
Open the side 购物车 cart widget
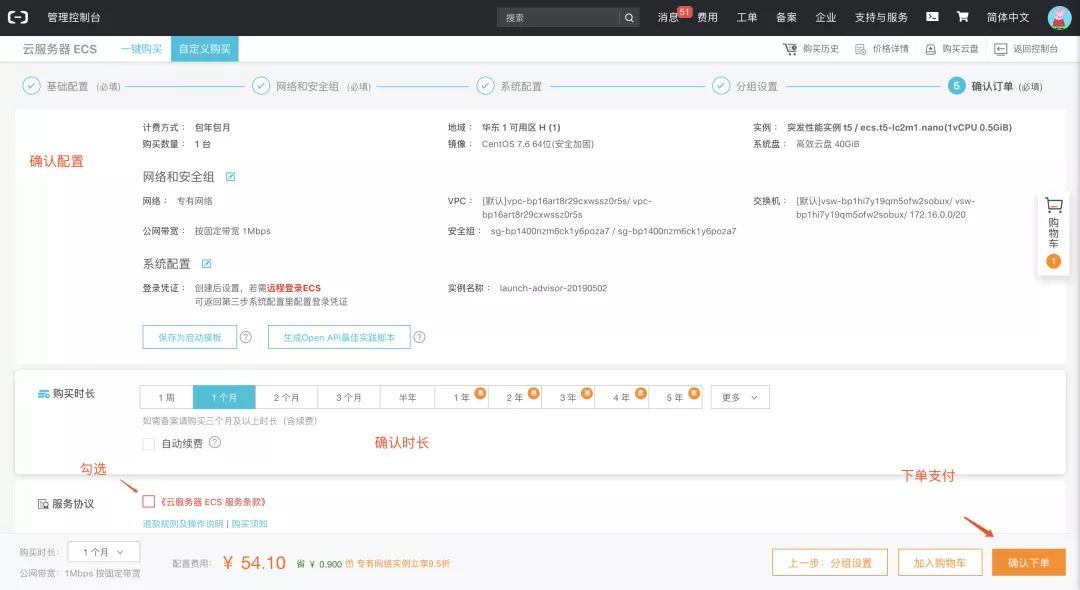click(x=1053, y=233)
